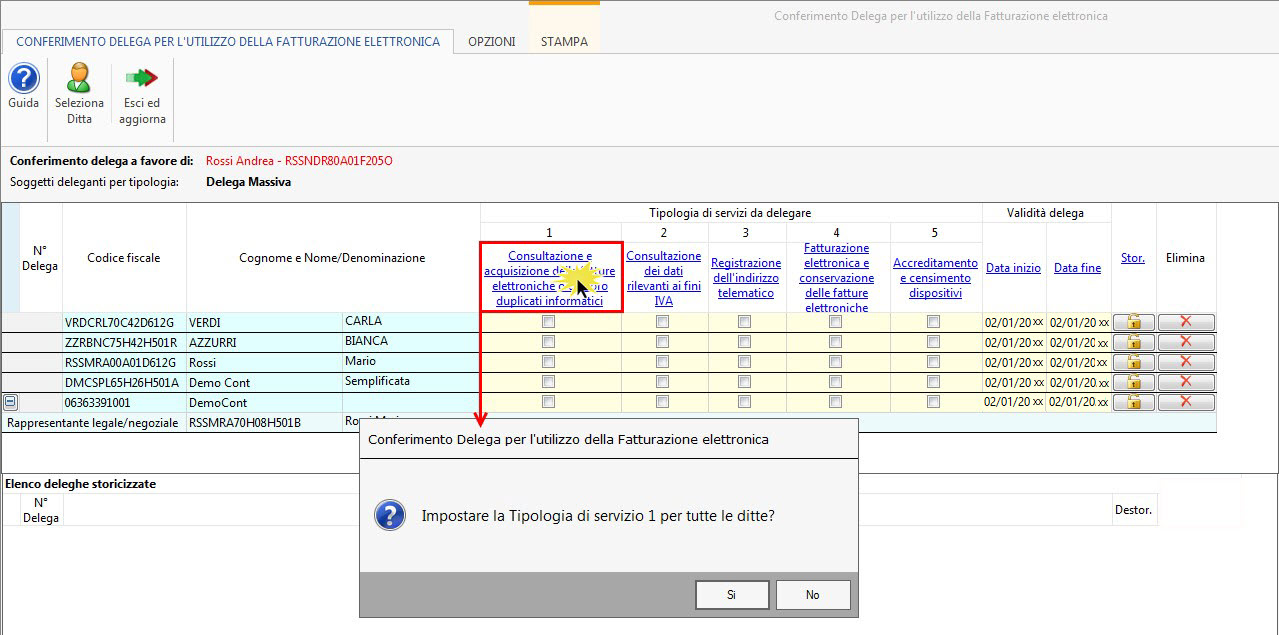Enable service 3 for RSSMRA00A01D612G row

(x=744, y=362)
